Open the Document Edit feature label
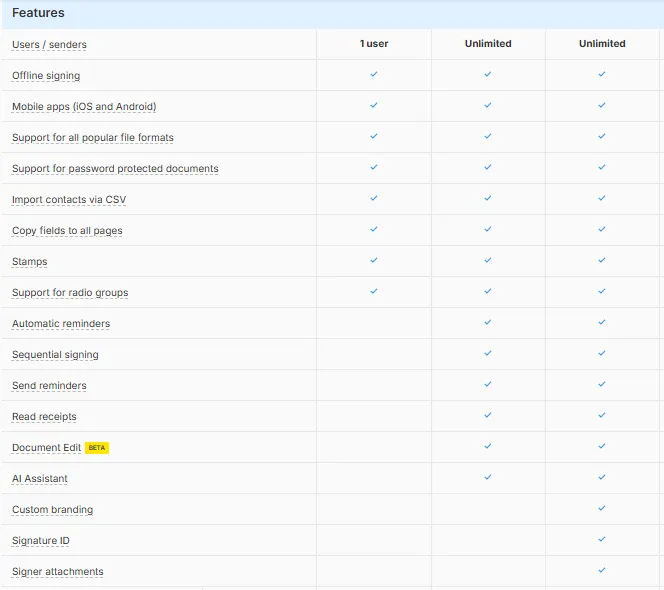Screen dimensions: 664x590 coord(46,447)
